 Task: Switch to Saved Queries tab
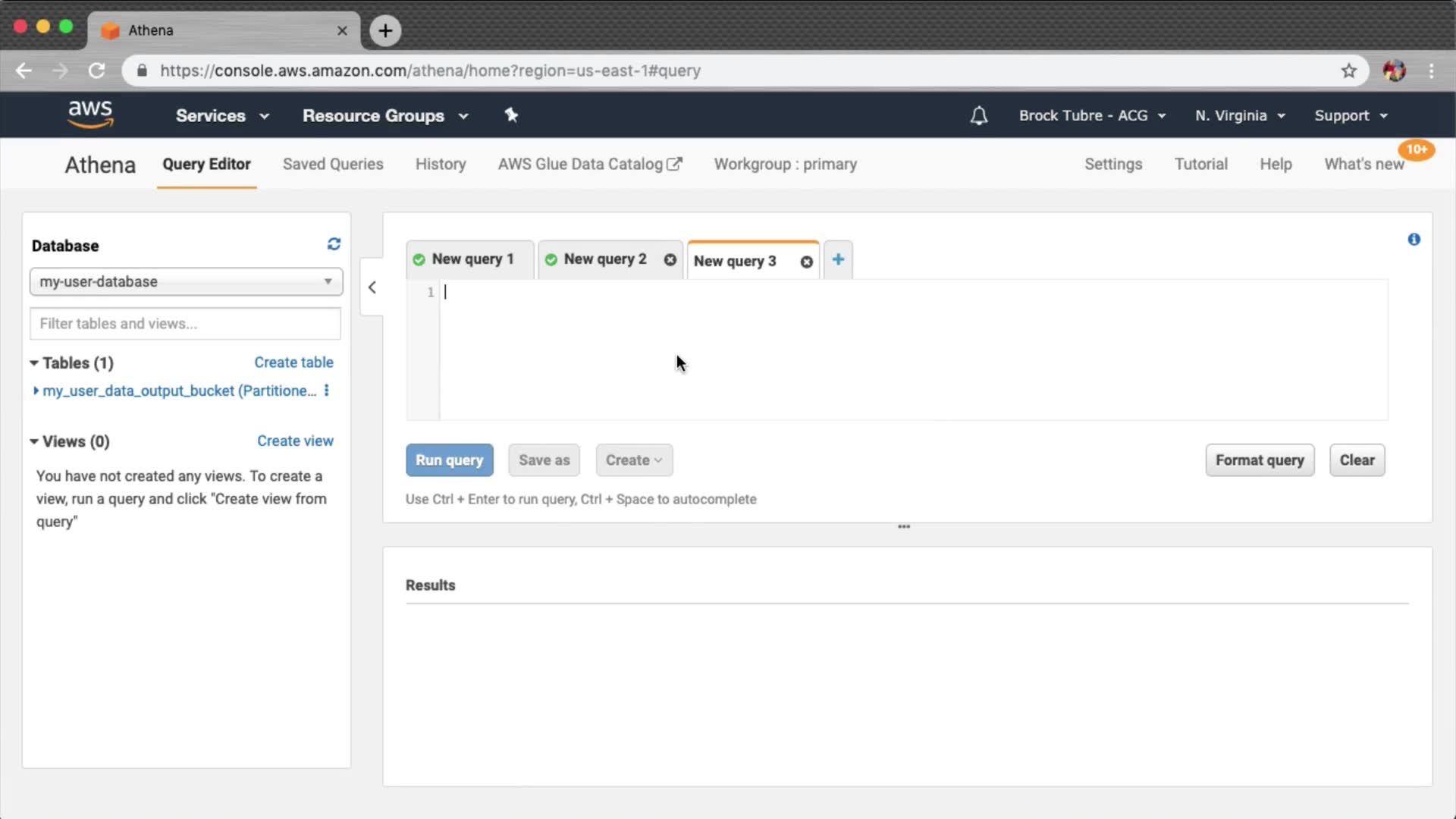pyautogui.click(x=333, y=165)
